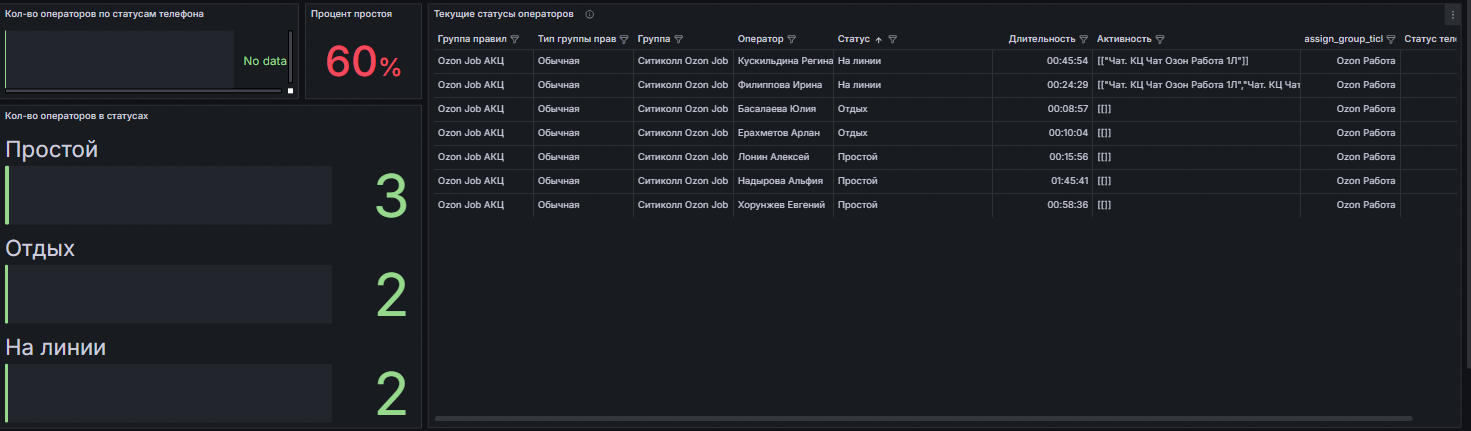Click activity cell for Филиппова Ирина

pos(1196,85)
